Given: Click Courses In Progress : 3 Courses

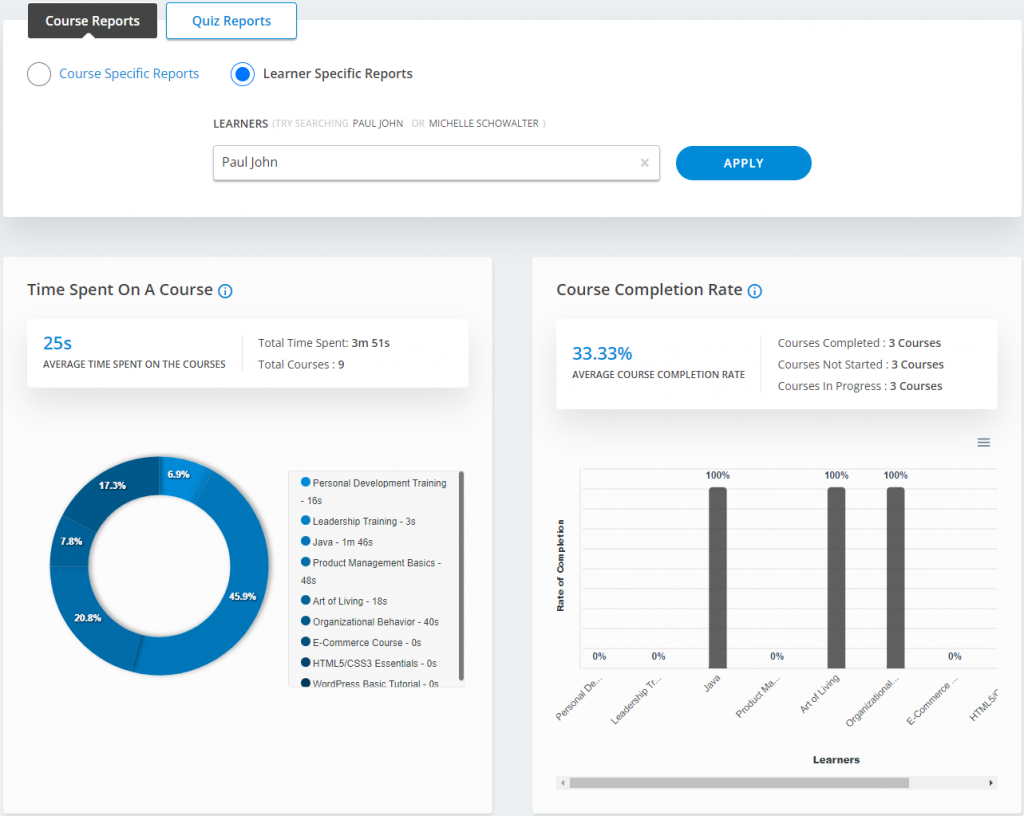Looking at the screenshot, I should [859, 386].
